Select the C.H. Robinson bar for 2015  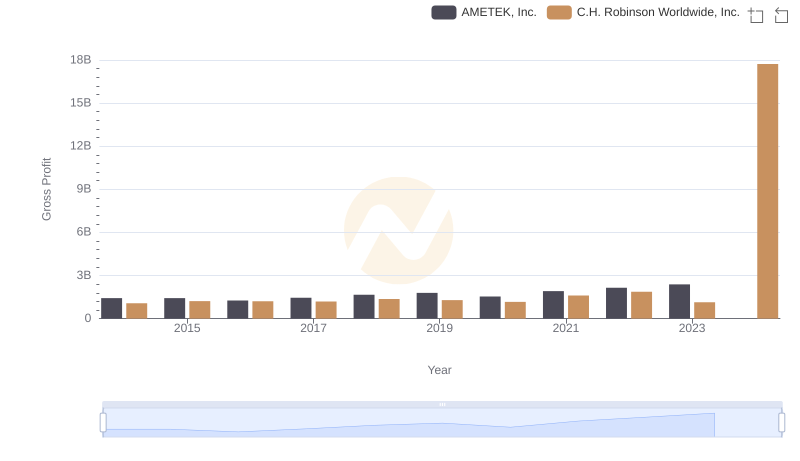[199, 310]
